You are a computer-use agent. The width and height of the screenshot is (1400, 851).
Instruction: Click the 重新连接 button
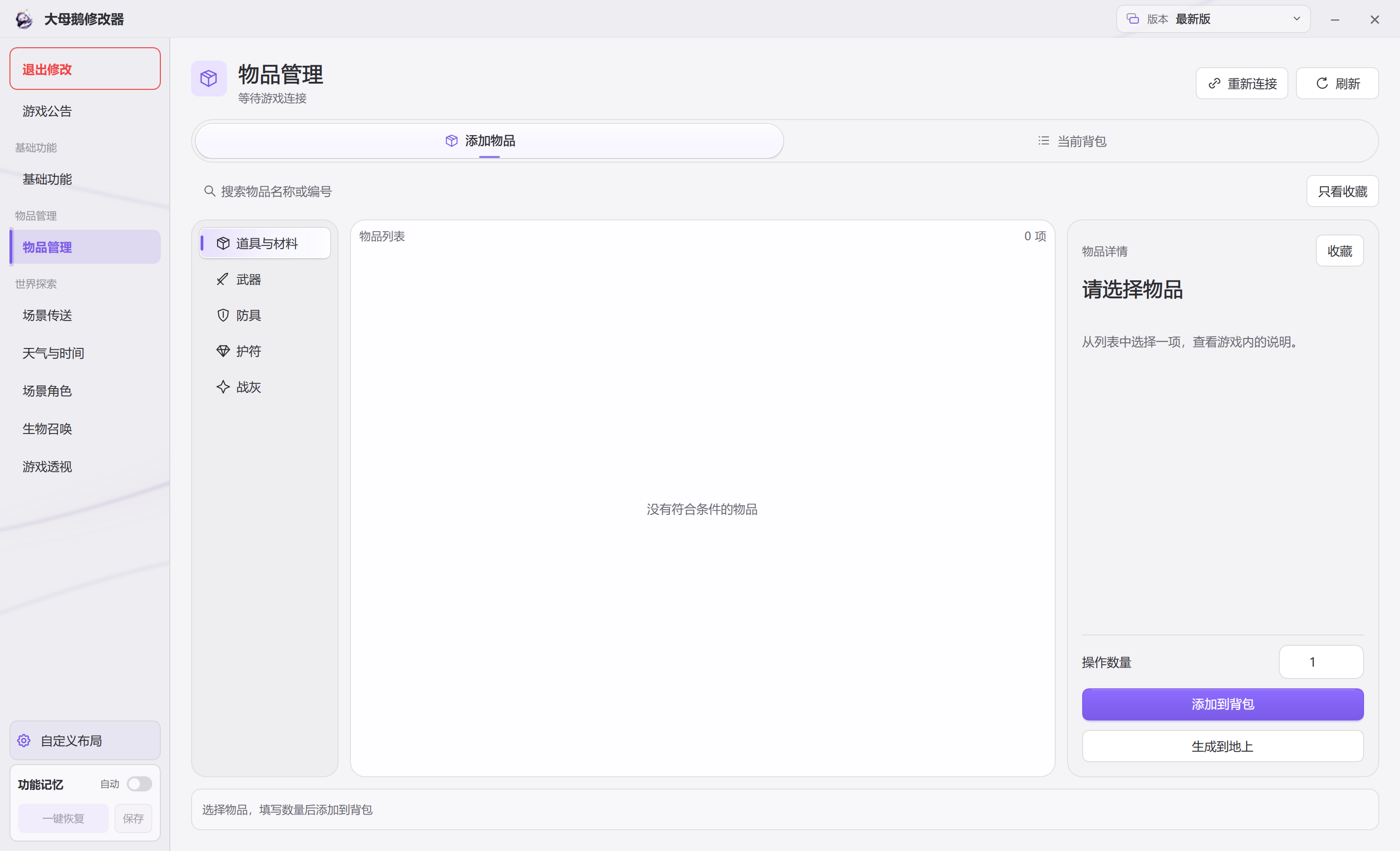click(x=1242, y=84)
